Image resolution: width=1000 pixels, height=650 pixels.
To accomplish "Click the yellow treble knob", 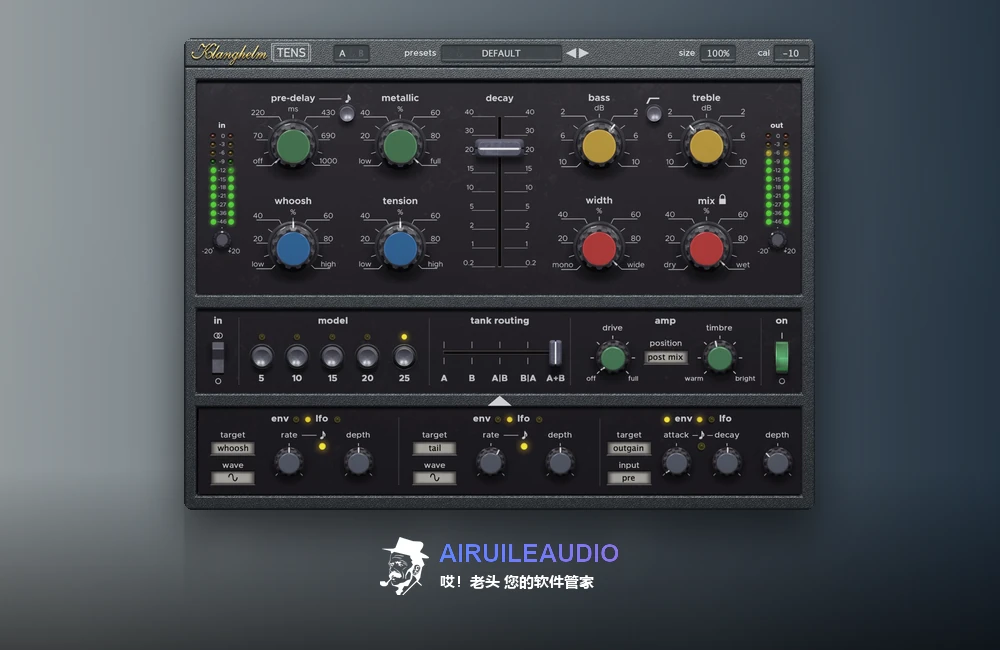I will [706, 146].
